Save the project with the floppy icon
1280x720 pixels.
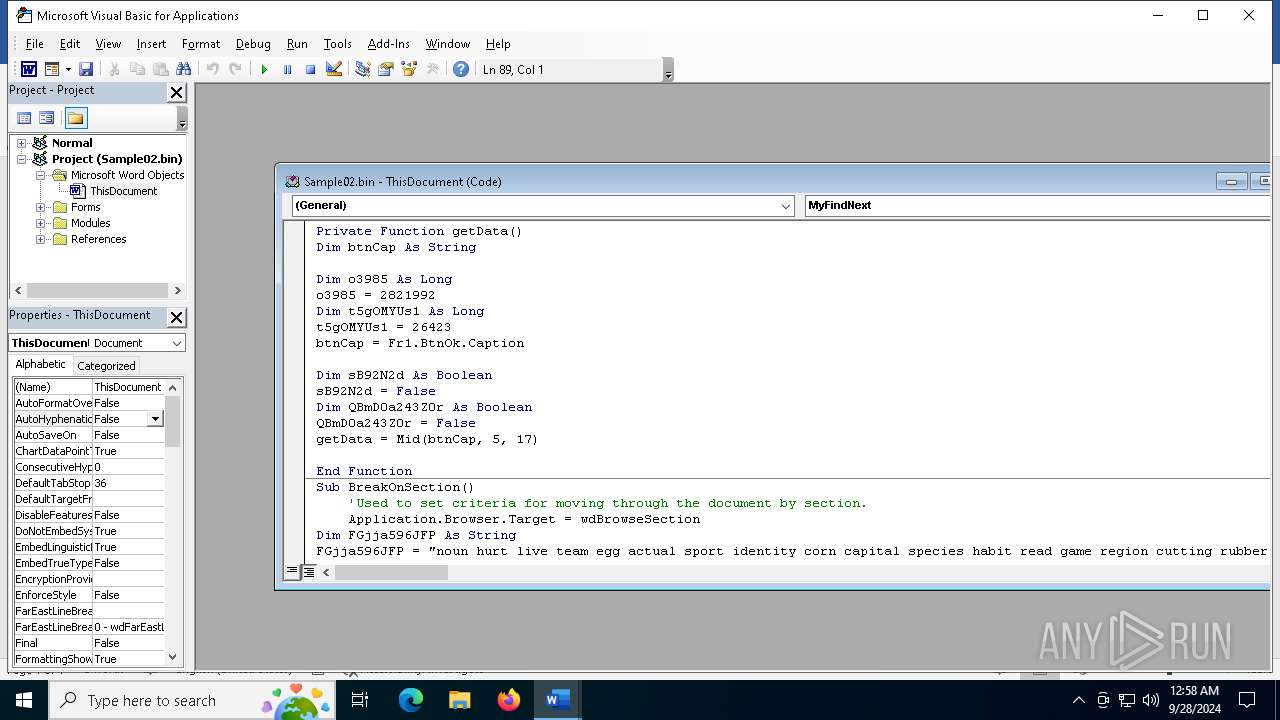[x=86, y=69]
